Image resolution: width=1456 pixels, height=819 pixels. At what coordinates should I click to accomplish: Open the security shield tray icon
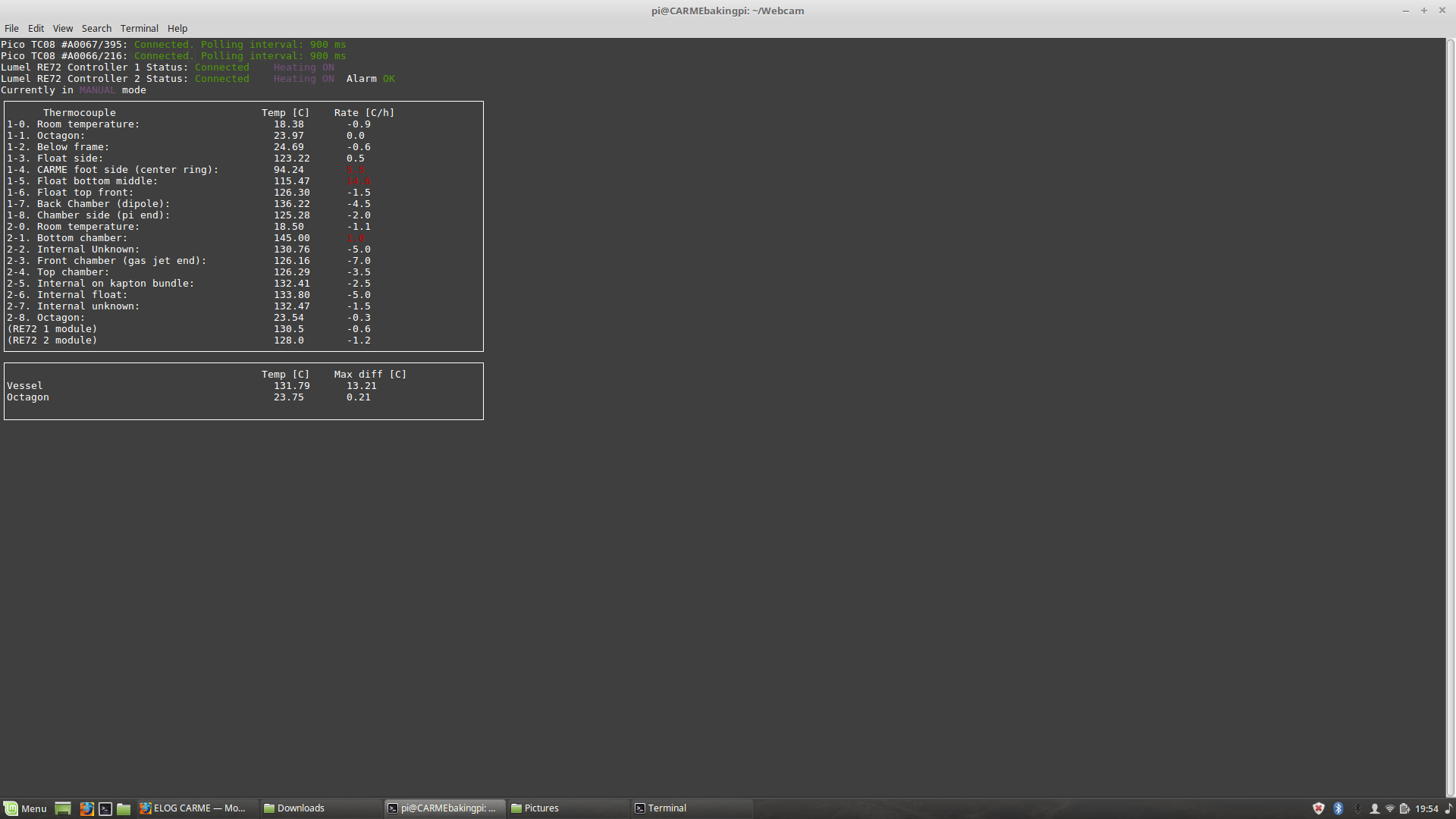(1319, 808)
